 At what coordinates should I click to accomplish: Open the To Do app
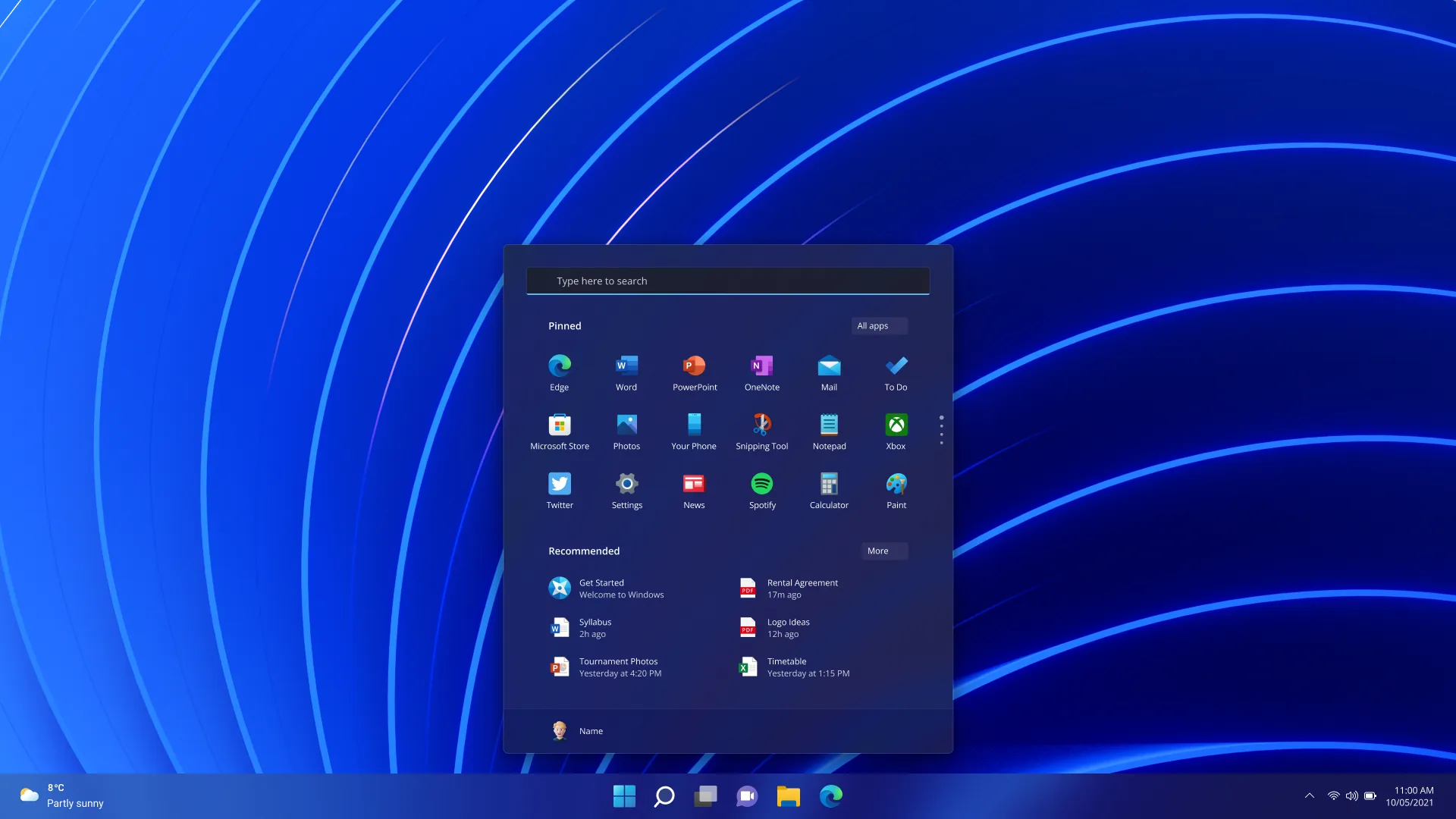tap(896, 372)
